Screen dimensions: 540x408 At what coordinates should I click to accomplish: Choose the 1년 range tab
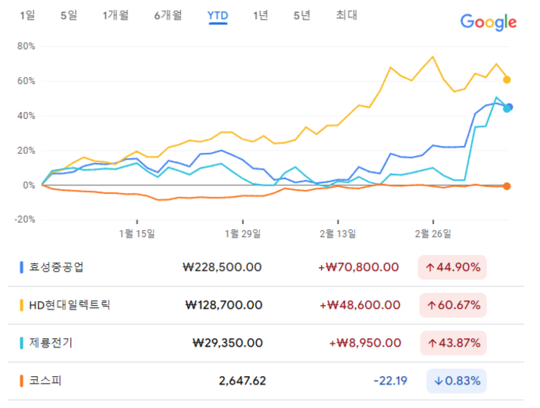pyautogui.click(x=261, y=15)
